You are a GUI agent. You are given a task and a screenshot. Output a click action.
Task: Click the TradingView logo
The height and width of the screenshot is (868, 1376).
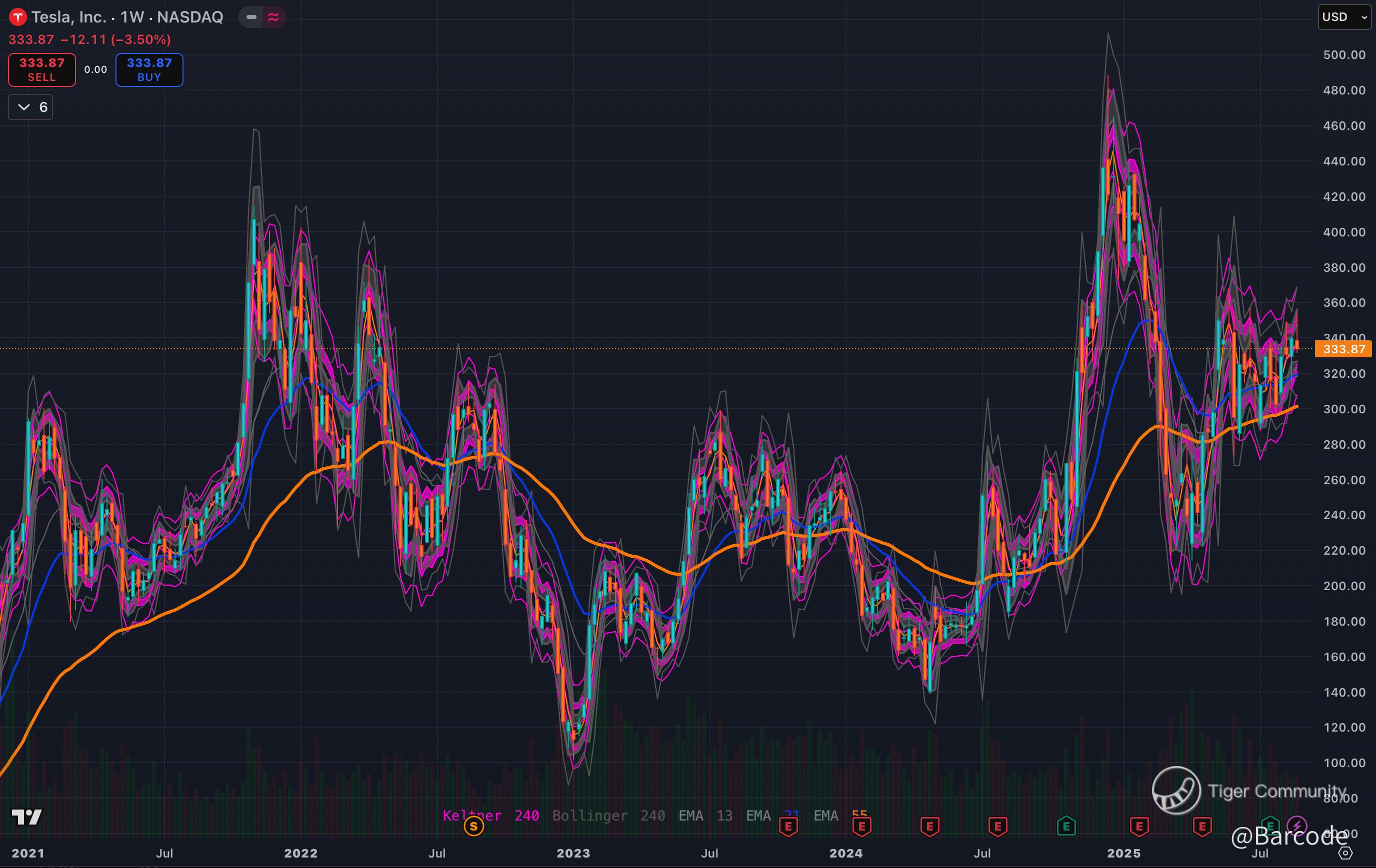pyautogui.click(x=27, y=817)
